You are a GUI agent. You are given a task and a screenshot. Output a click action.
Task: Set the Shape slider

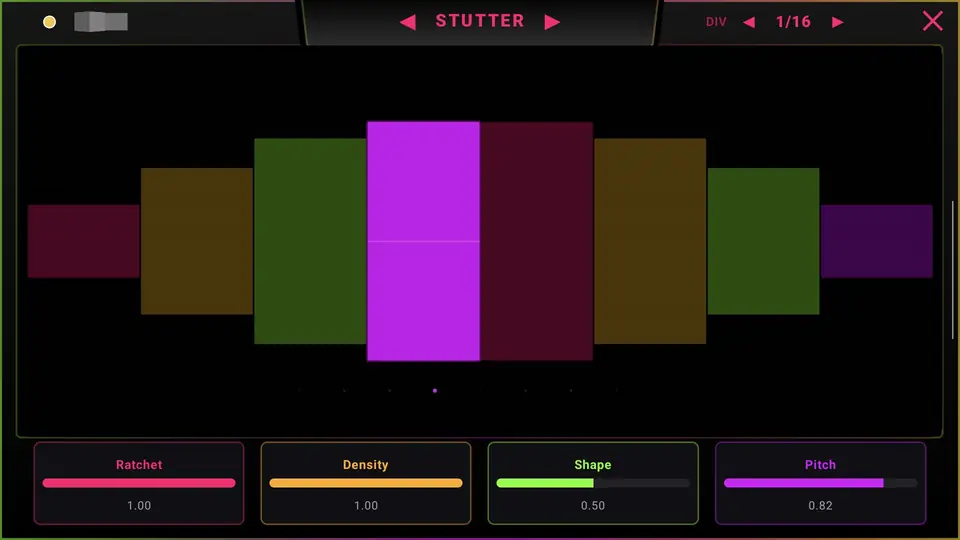tap(593, 483)
